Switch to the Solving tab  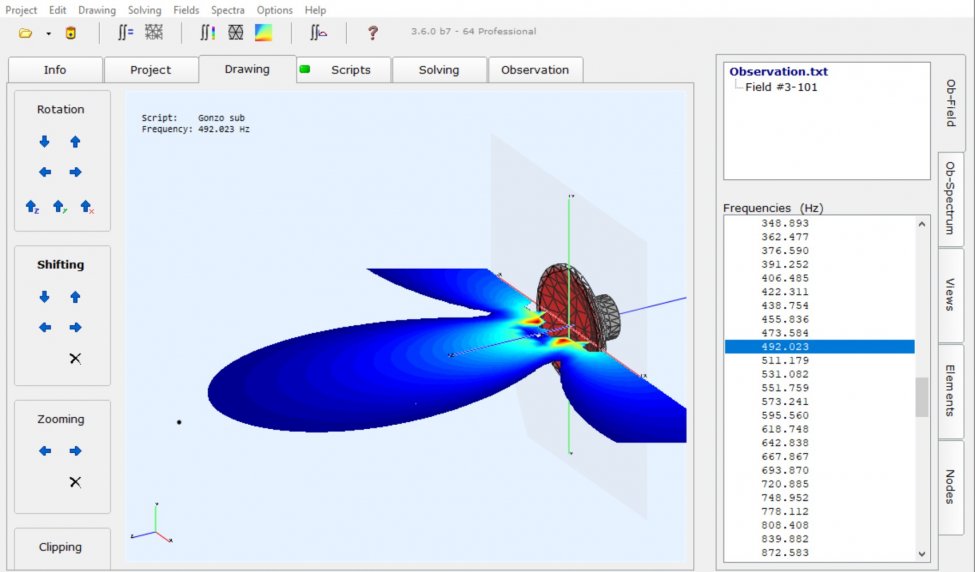439,70
